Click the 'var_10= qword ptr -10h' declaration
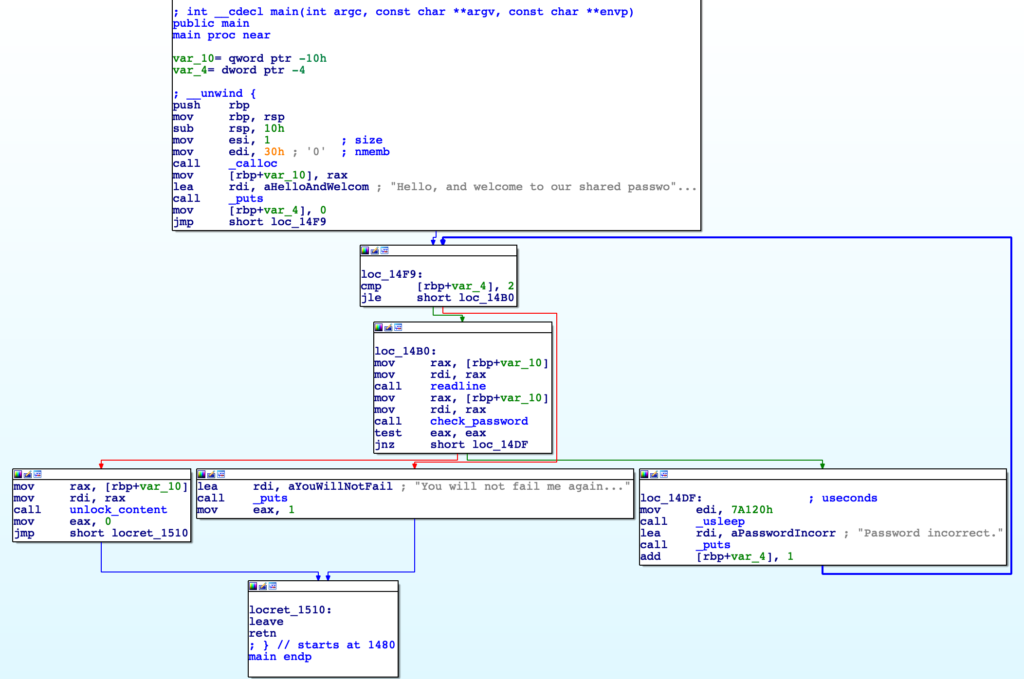1024x679 pixels. point(249,59)
